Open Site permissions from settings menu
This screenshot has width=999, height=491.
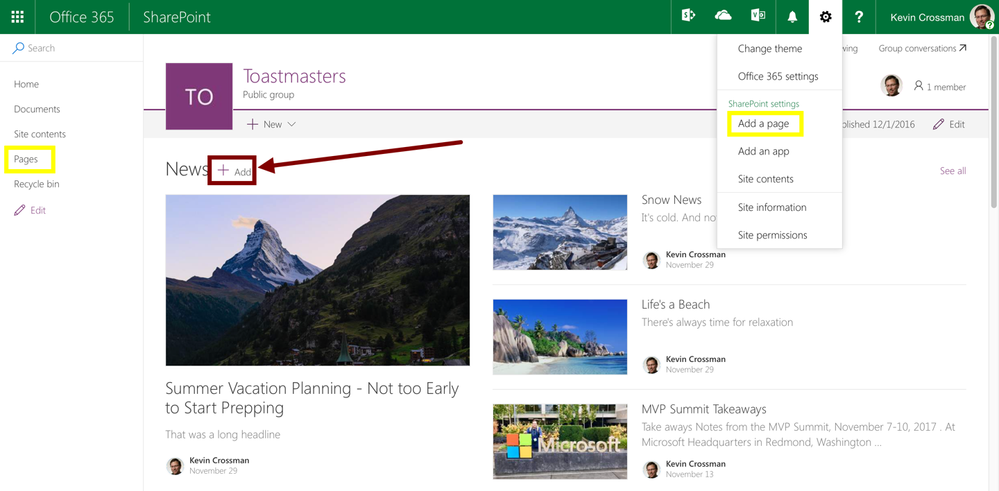point(772,235)
